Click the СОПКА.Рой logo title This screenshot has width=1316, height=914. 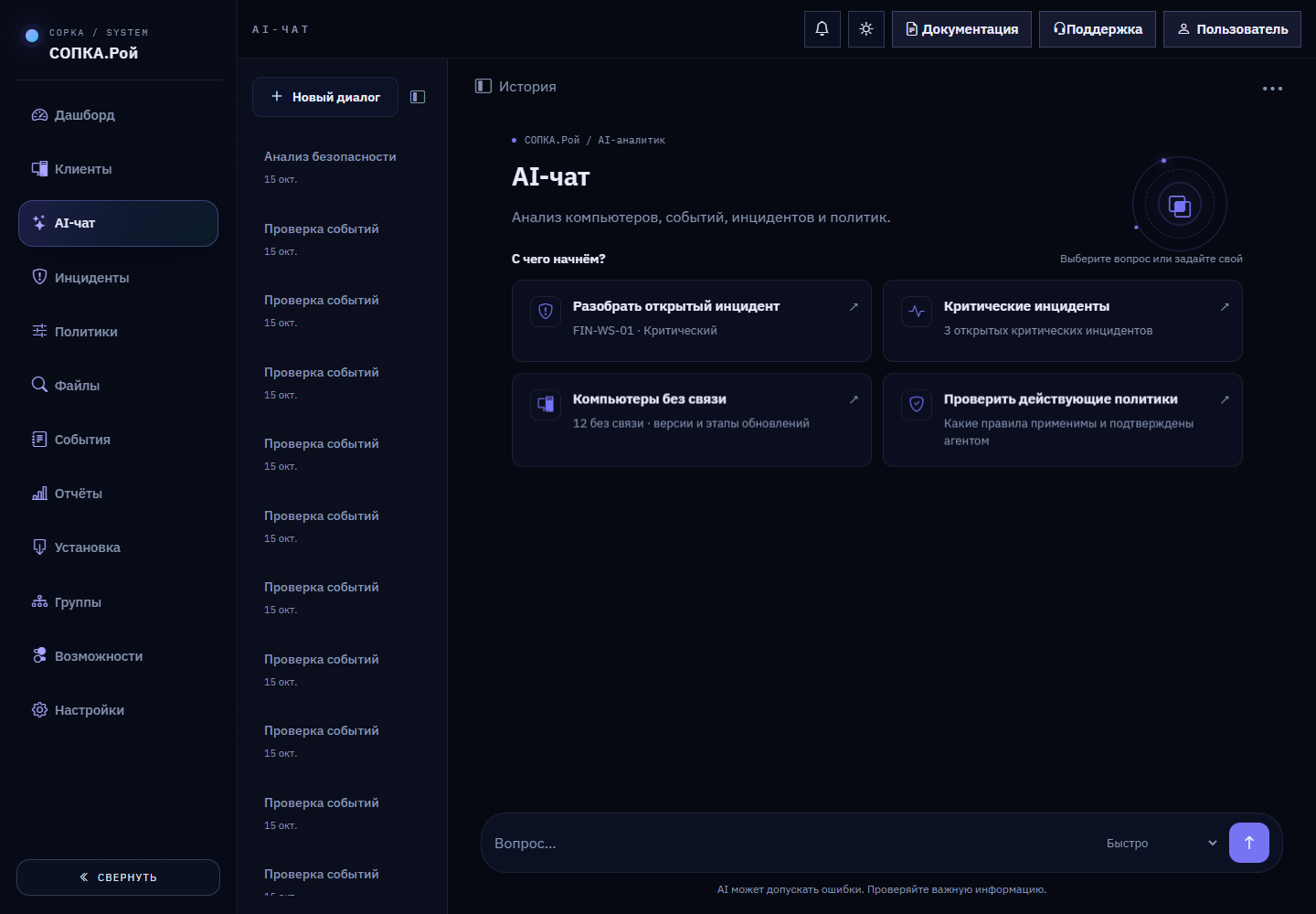coord(93,53)
